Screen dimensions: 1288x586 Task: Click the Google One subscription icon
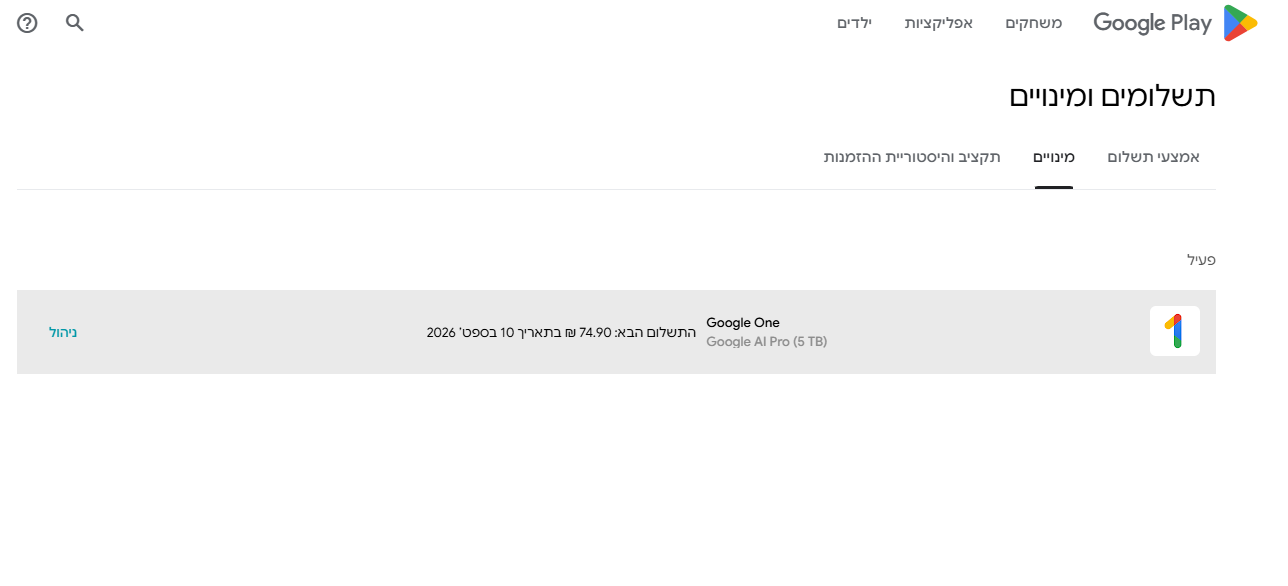tap(1175, 331)
